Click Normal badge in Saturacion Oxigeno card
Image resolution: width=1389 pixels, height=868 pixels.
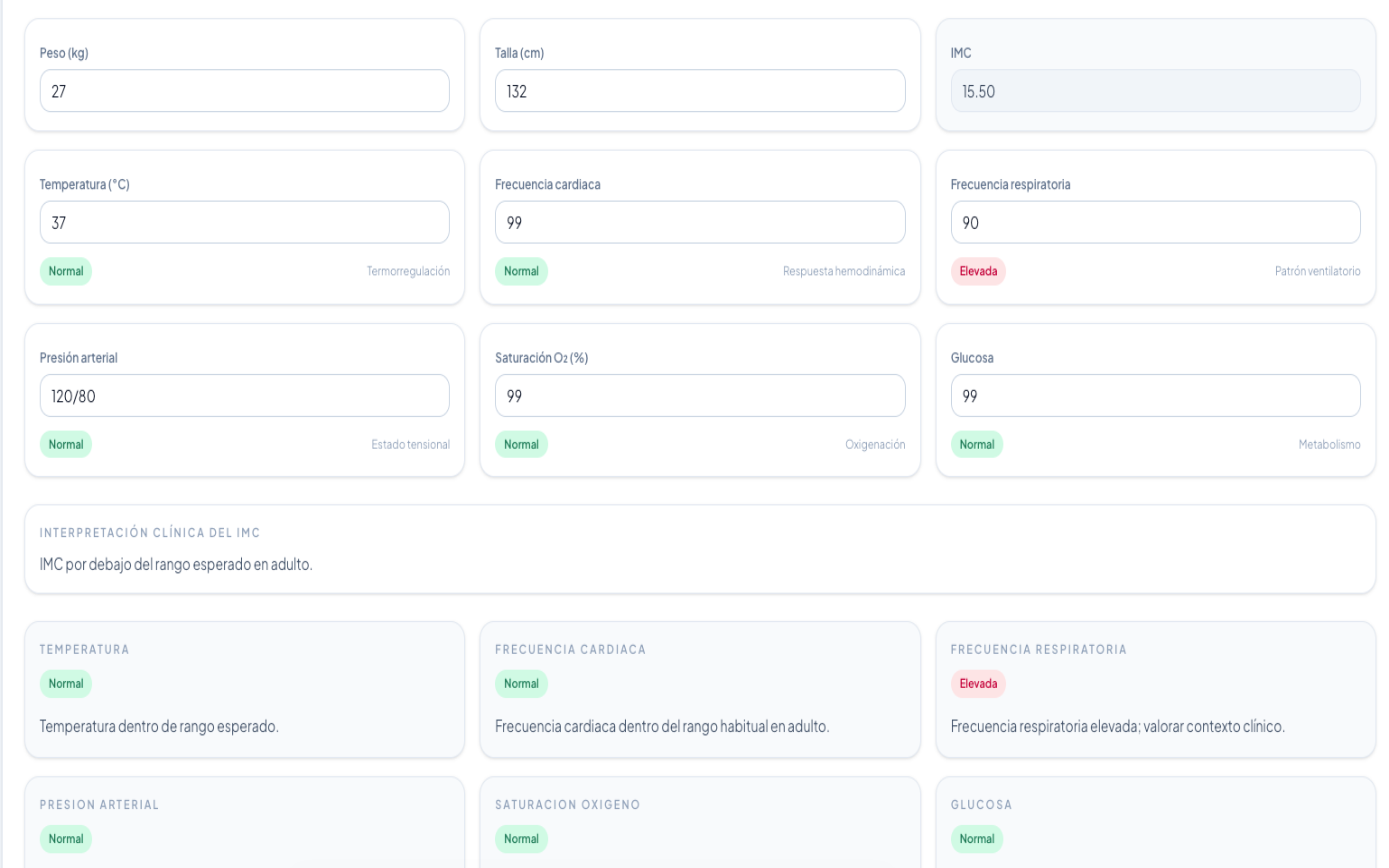pos(521,839)
